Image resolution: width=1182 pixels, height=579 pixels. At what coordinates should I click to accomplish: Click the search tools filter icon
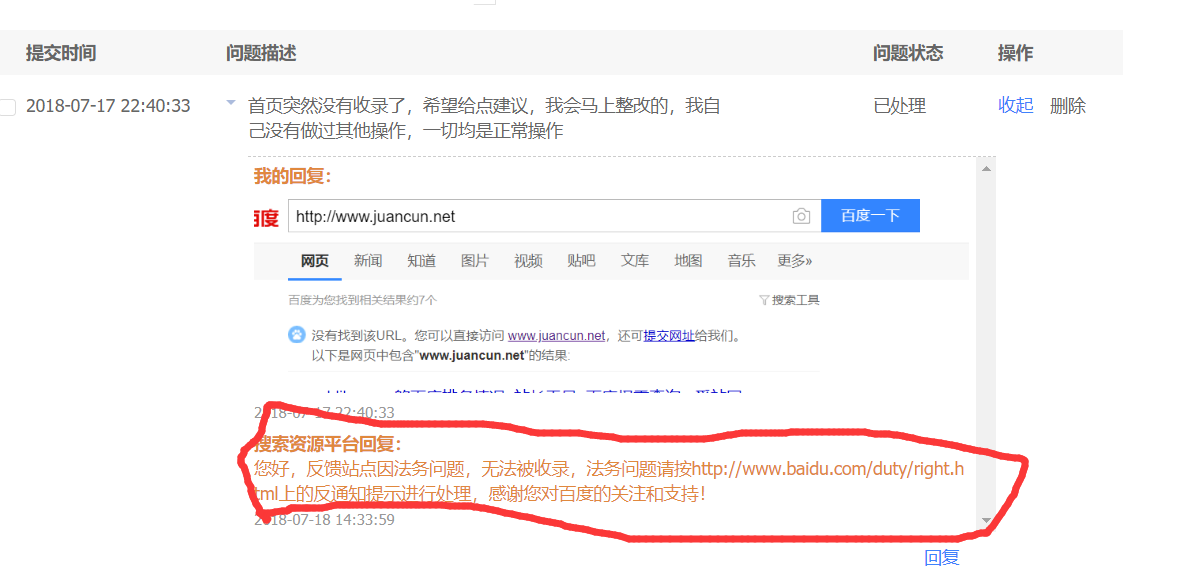pos(764,300)
